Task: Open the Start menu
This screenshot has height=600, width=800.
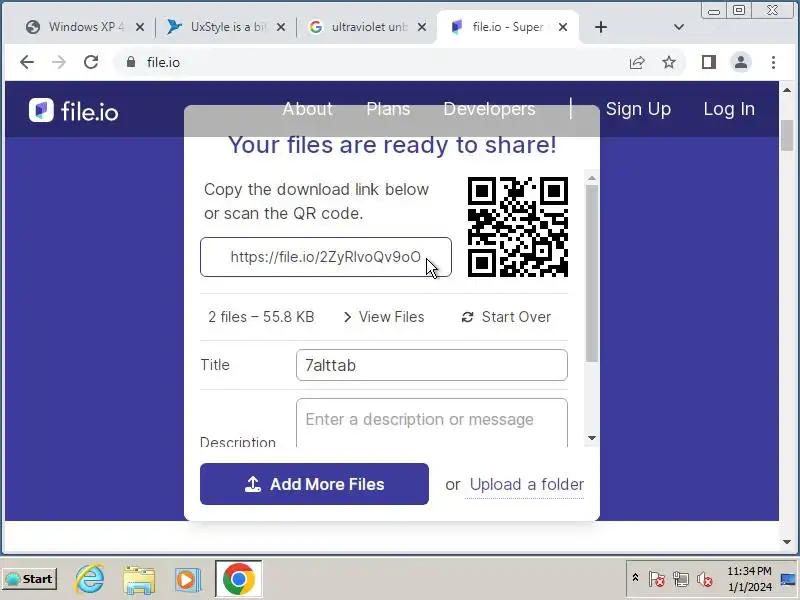Action: click(30, 579)
